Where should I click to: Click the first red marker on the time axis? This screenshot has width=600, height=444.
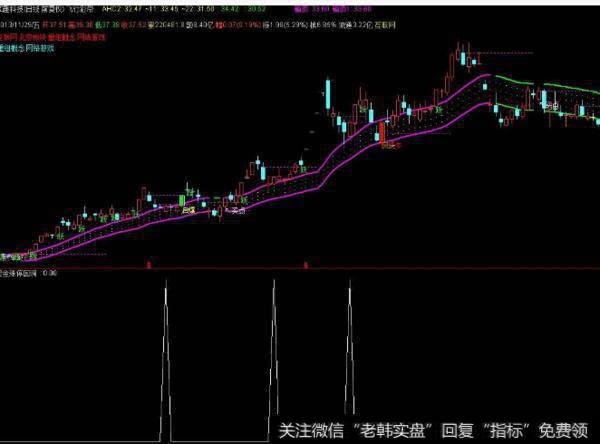[149, 265]
